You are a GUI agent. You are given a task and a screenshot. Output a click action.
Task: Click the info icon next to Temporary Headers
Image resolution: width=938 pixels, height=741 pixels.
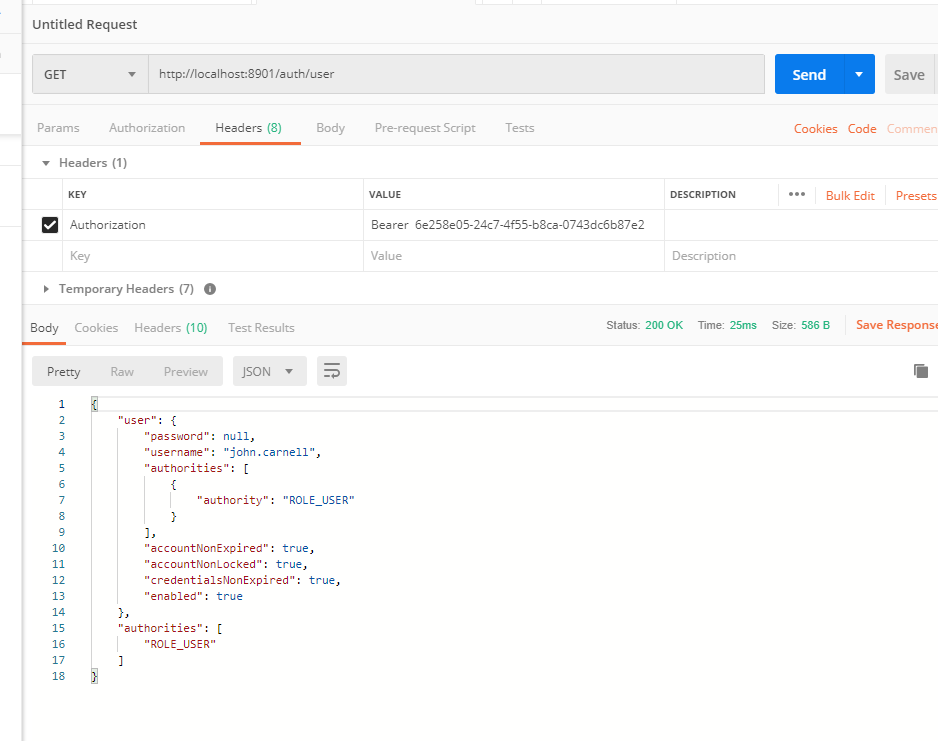(x=210, y=289)
